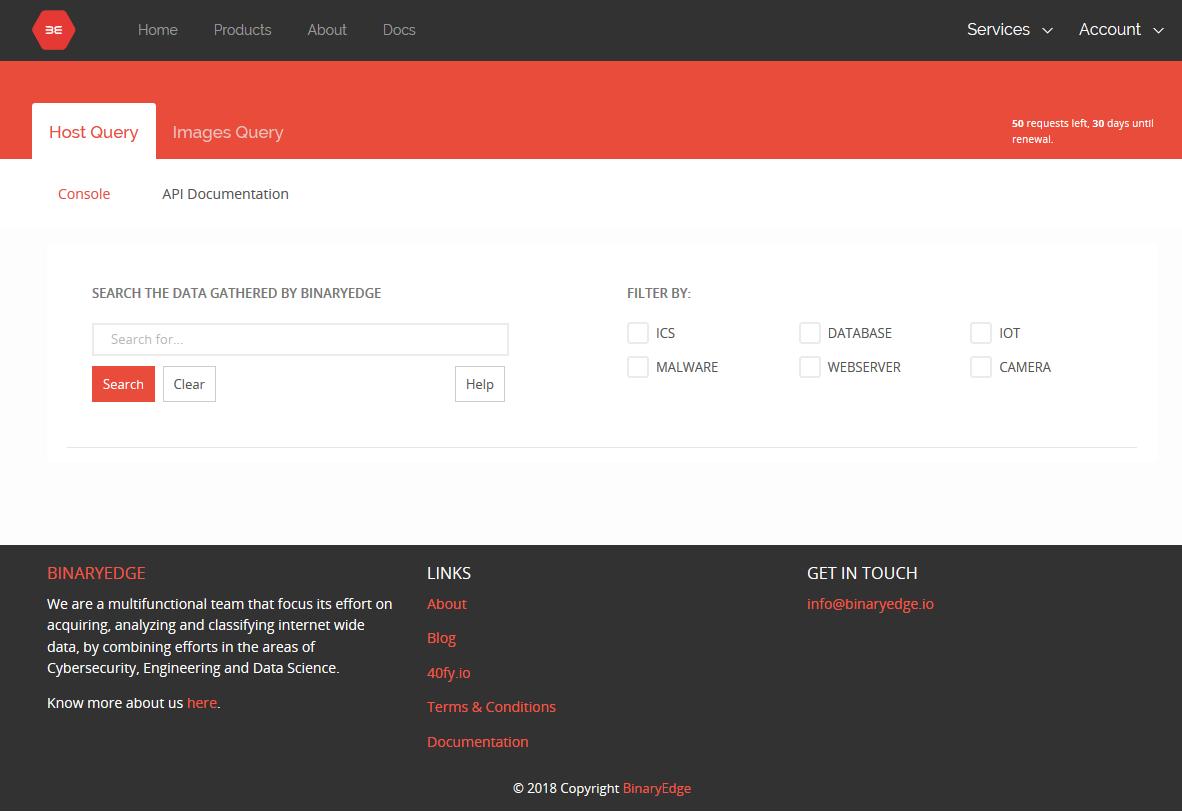
Task: Open Docs in the navigation bar
Action: click(x=399, y=30)
